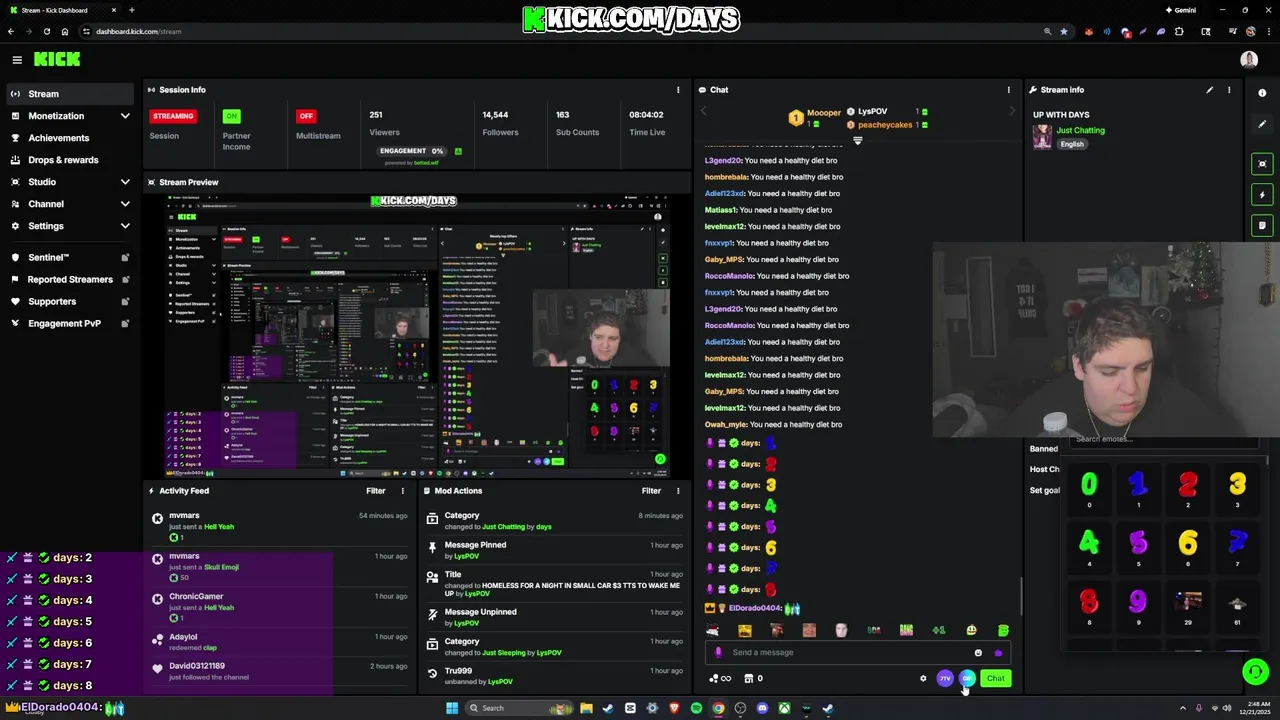
Task: Click the info circle icon in right rail
Action: (1262, 93)
